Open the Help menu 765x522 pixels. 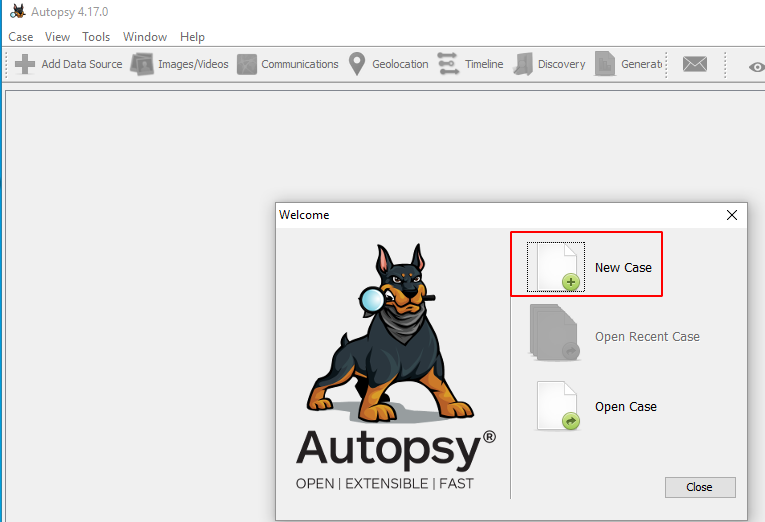(192, 37)
